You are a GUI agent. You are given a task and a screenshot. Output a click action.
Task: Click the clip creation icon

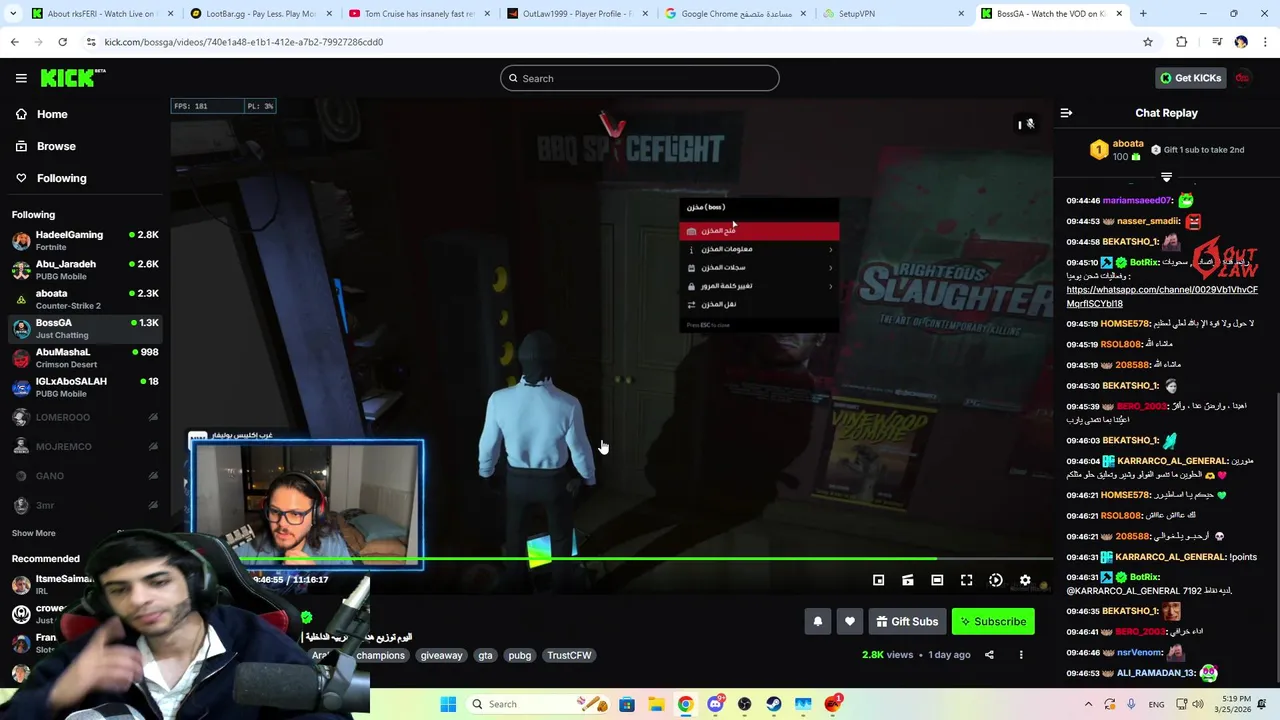tap(908, 580)
